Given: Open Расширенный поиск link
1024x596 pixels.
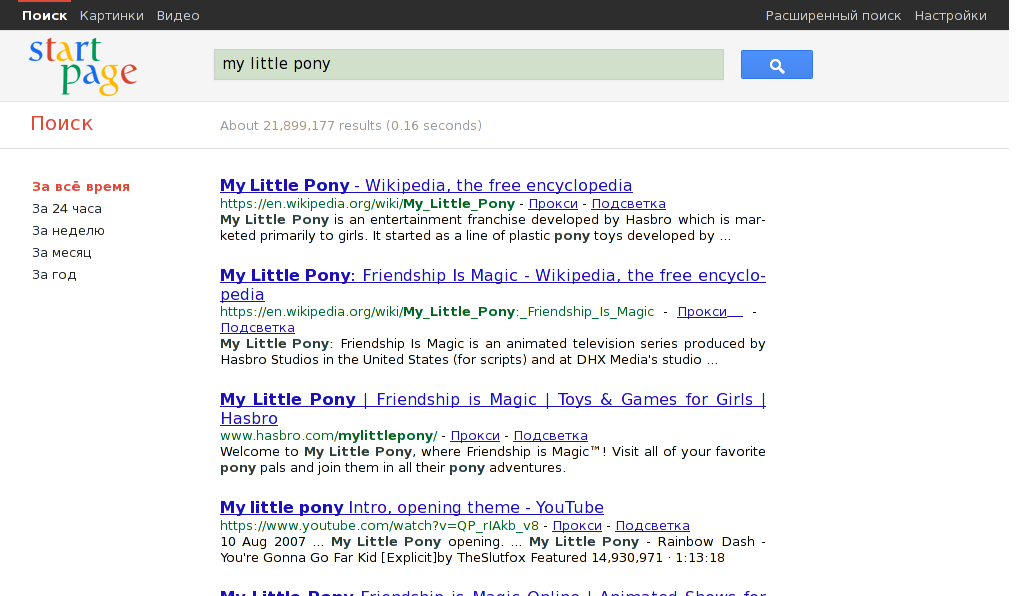Looking at the screenshot, I should (x=833, y=15).
